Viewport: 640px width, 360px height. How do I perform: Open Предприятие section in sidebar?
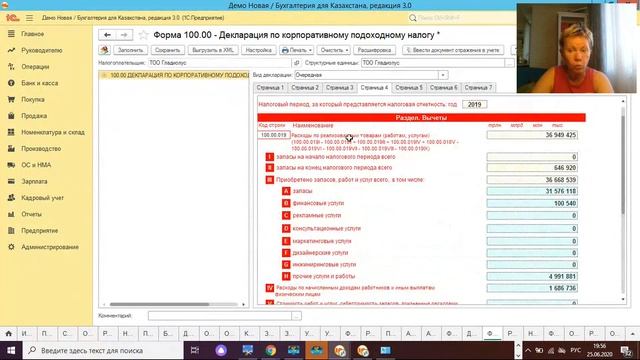(x=40, y=231)
